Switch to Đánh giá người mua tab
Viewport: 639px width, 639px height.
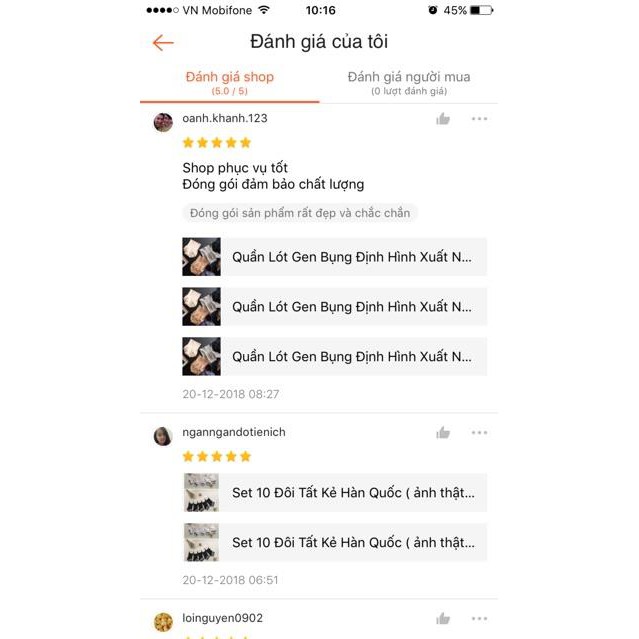pos(409,83)
